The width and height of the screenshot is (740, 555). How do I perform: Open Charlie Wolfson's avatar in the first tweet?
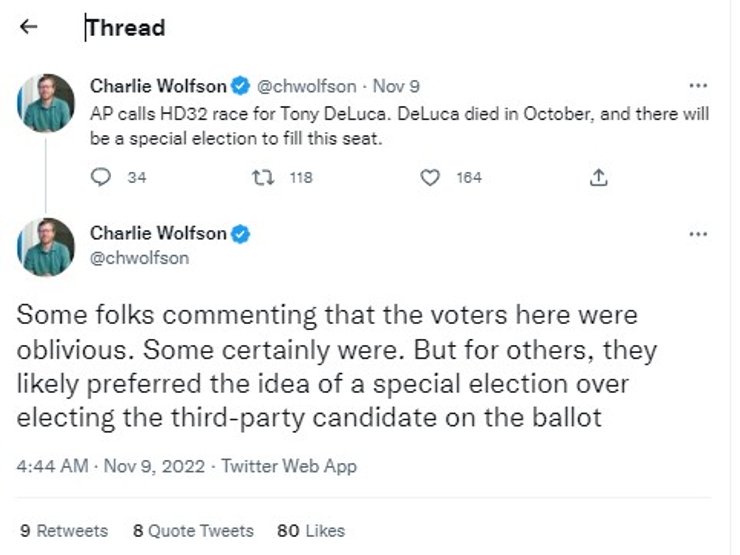pyautogui.click(x=47, y=103)
